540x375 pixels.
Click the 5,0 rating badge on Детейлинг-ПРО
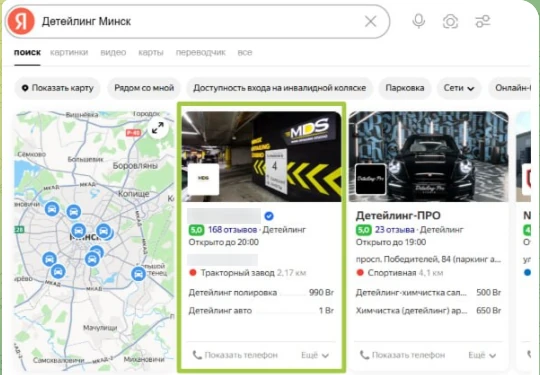(x=364, y=230)
